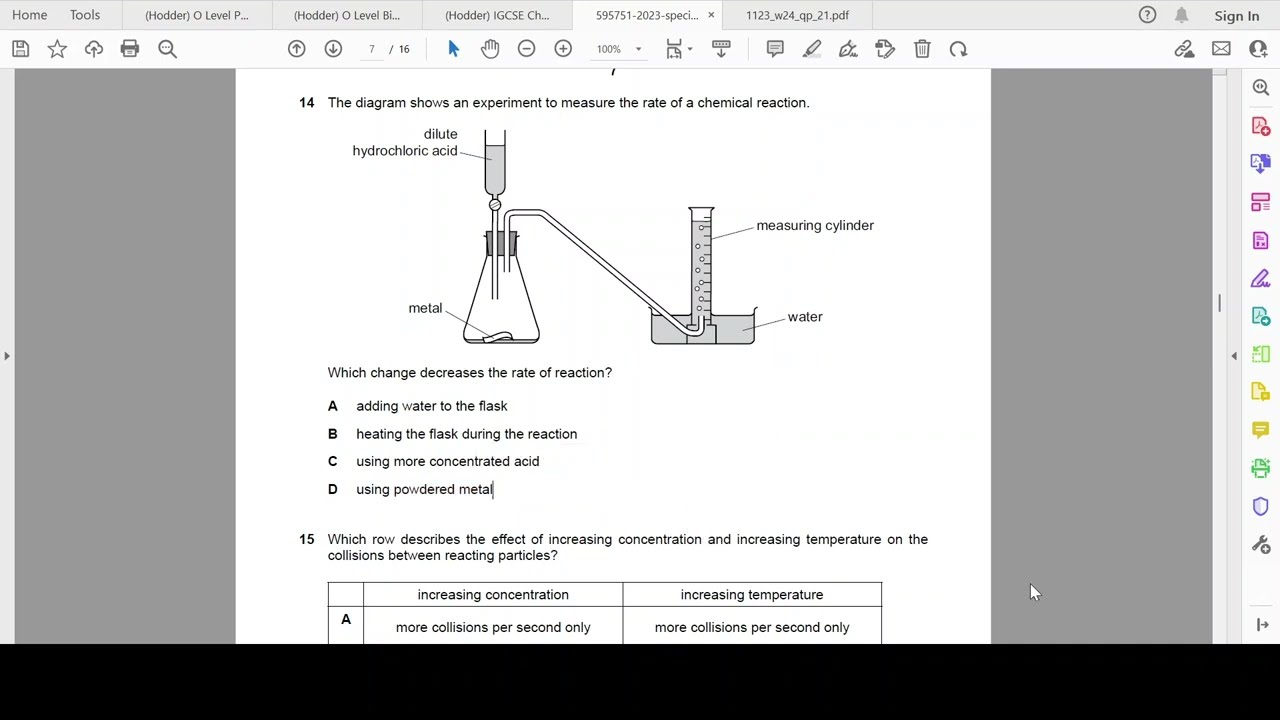Activate the selection arrow tool
The height and width of the screenshot is (720, 1280).
tap(453, 49)
